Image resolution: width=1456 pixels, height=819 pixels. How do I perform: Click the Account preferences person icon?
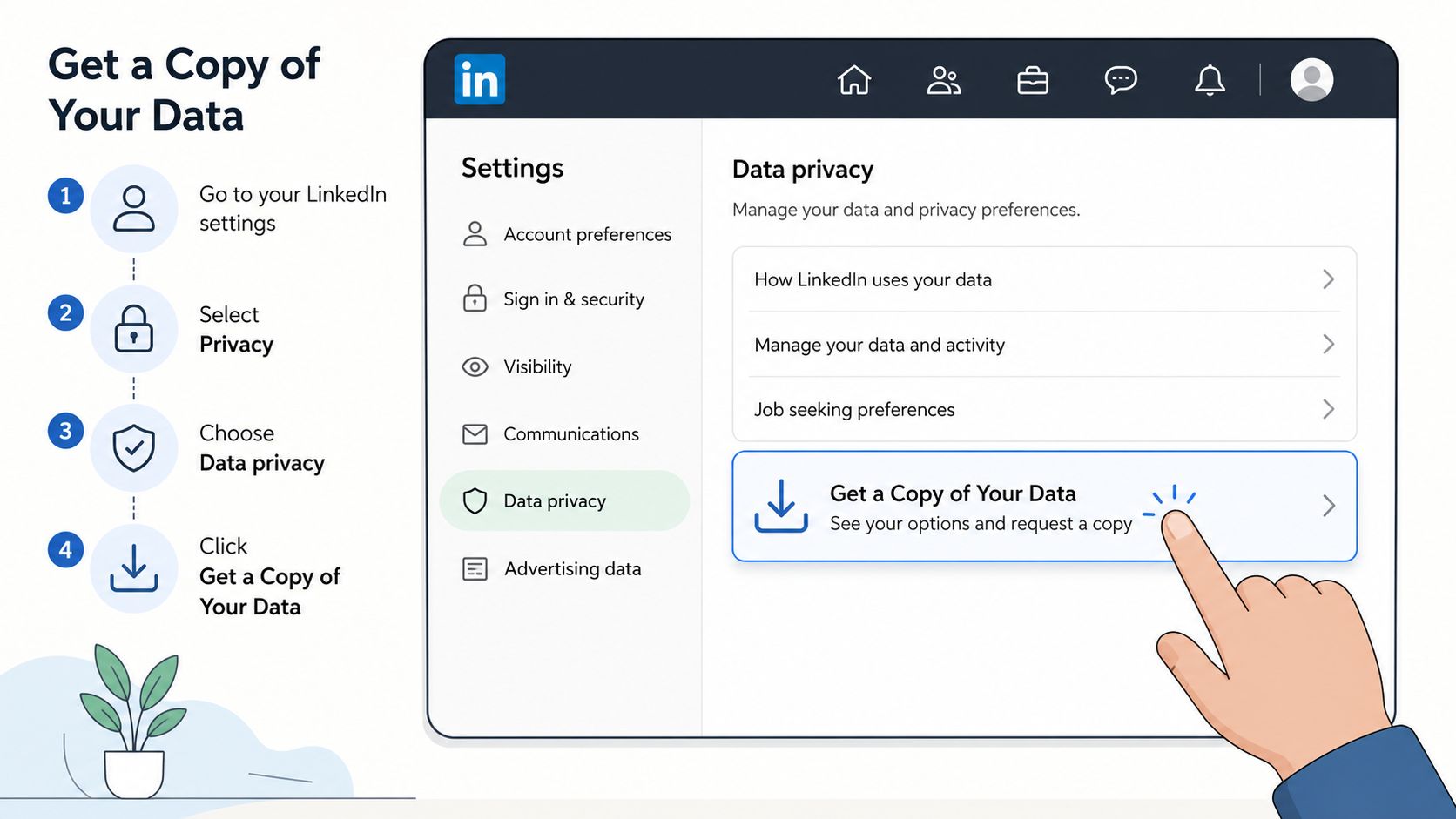pos(475,234)
